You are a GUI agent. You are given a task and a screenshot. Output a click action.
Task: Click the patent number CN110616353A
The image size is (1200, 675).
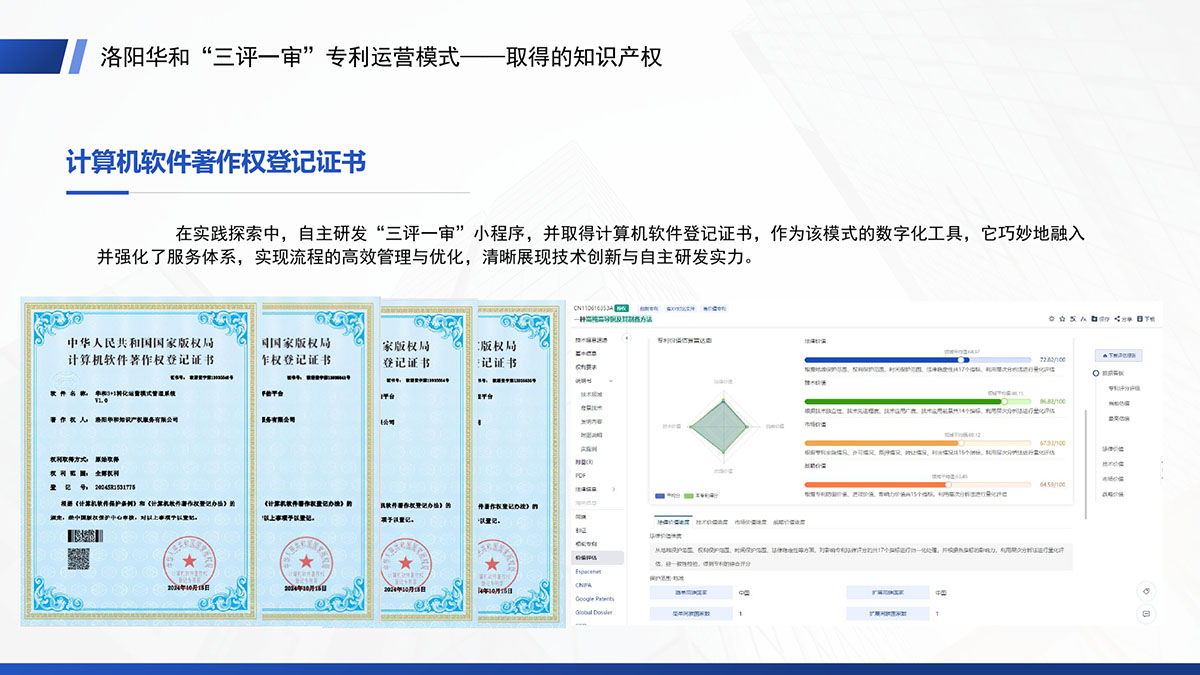[592, 308]
